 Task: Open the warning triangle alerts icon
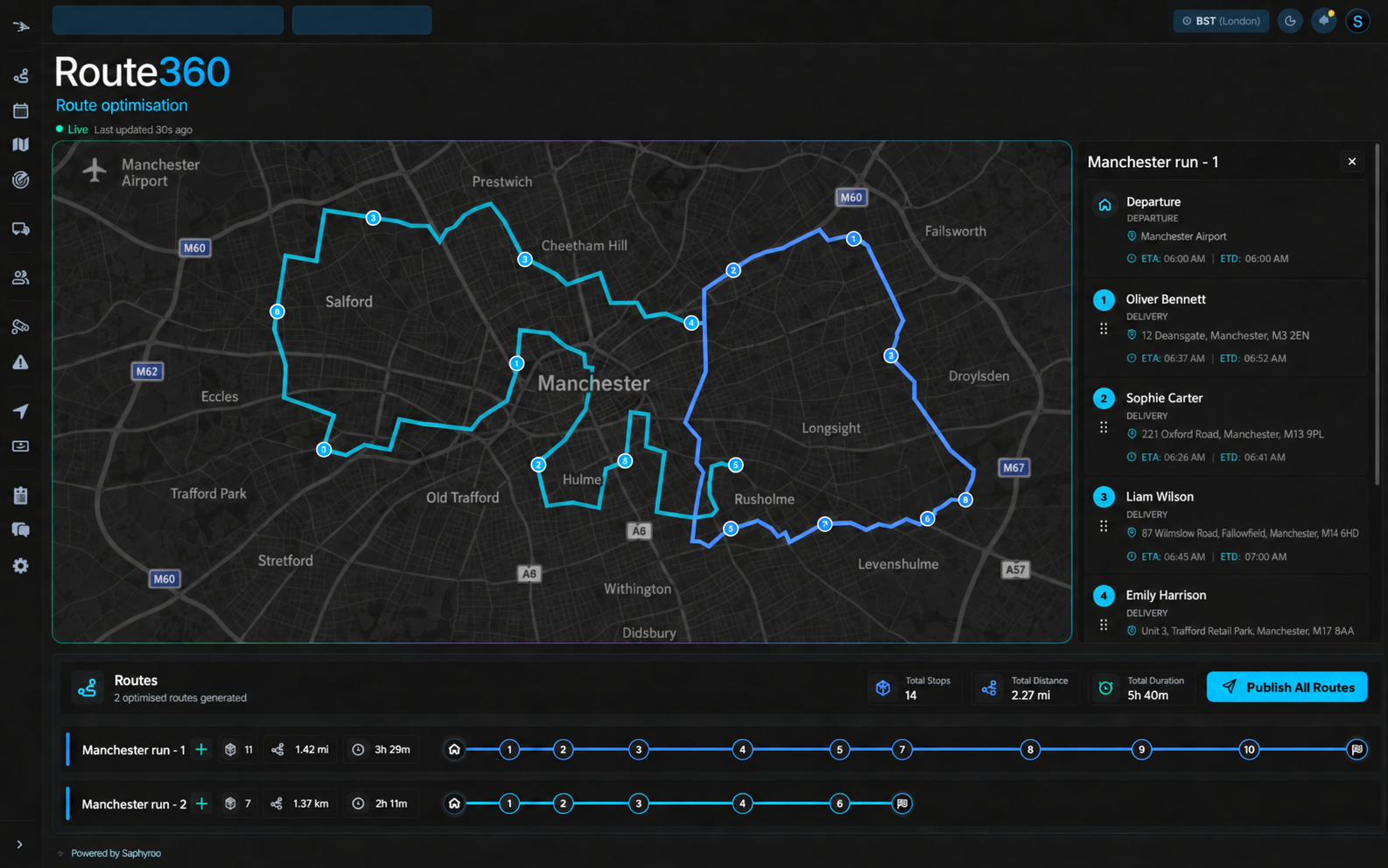pos(21,362)
